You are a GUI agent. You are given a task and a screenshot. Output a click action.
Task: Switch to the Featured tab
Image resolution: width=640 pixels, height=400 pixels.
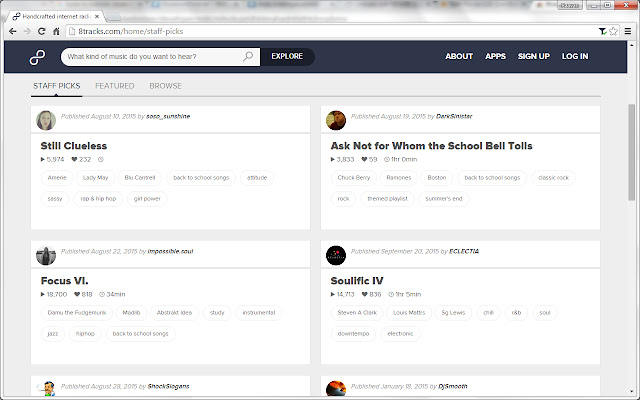(x=115, y=86)
